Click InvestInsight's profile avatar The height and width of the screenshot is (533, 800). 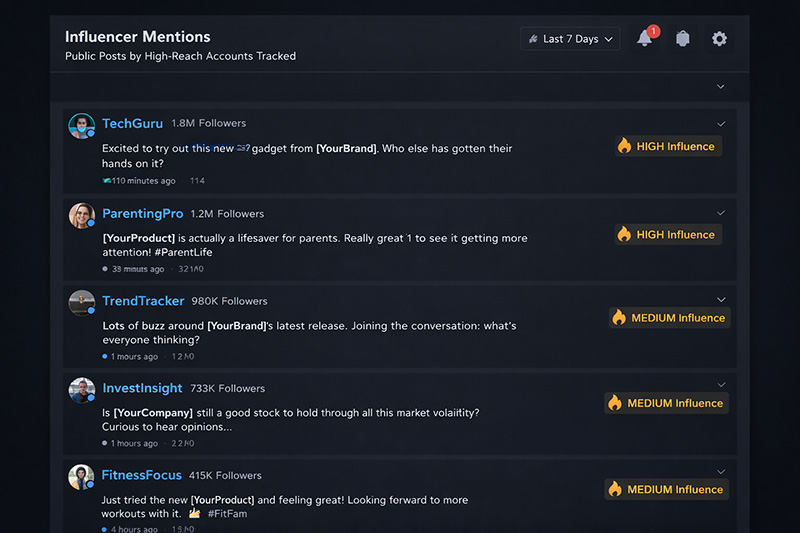[81, 390]
